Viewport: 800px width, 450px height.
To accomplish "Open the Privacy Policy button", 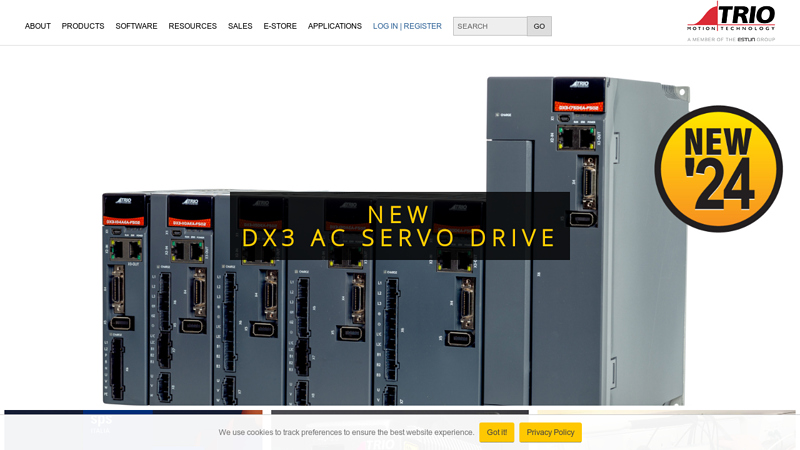I will pyautogui.click(x=551, y=432).
